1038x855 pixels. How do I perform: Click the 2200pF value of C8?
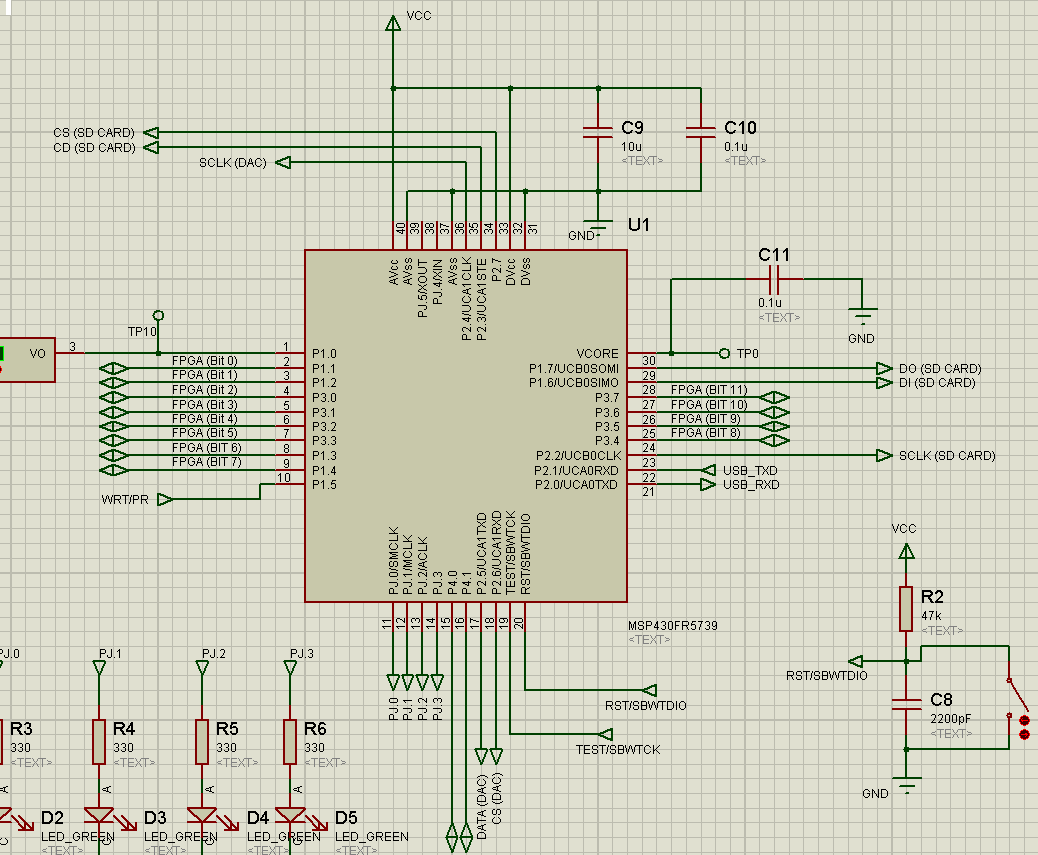[951, 719]
